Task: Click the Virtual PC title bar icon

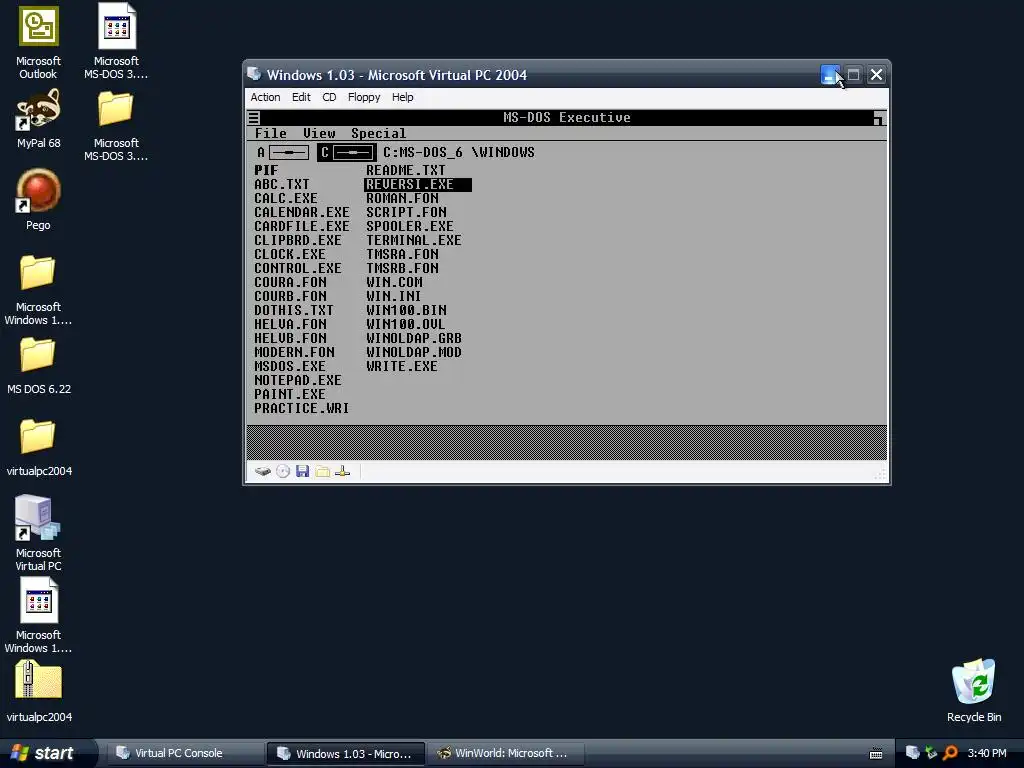Action: (x=254, y=74)
